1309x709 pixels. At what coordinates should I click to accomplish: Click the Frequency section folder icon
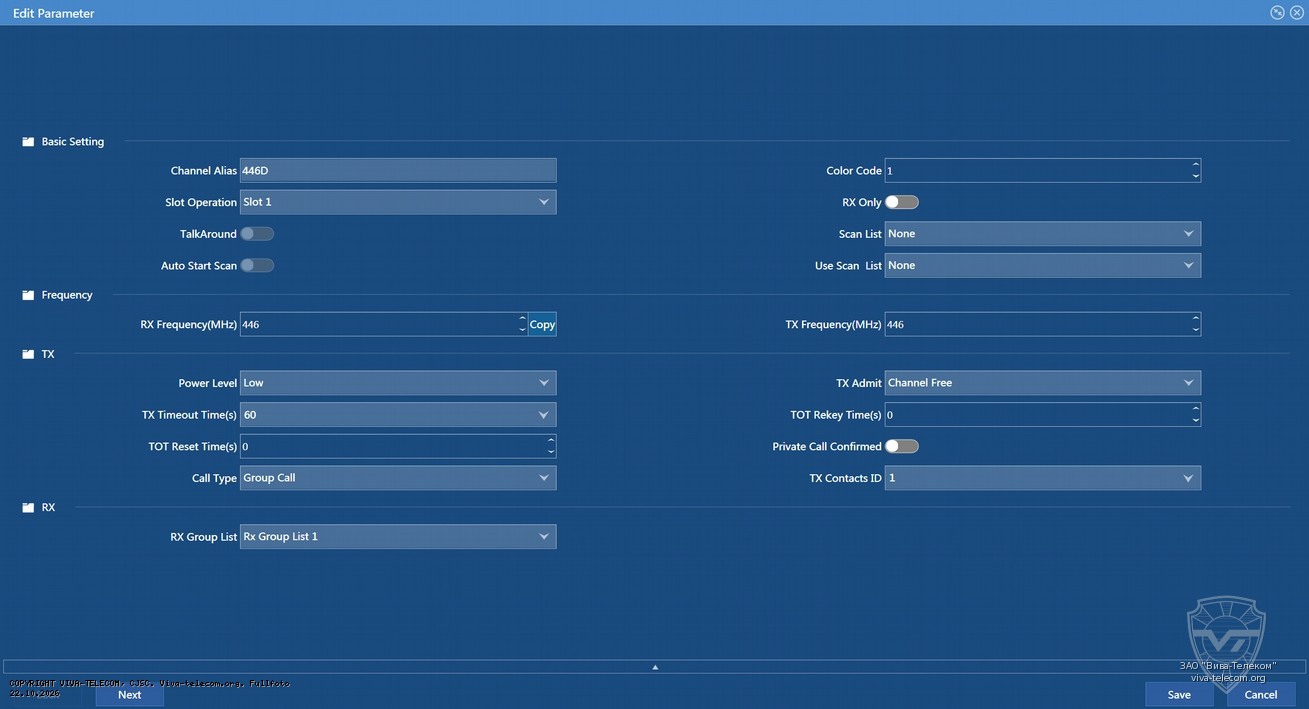[28, 295]
